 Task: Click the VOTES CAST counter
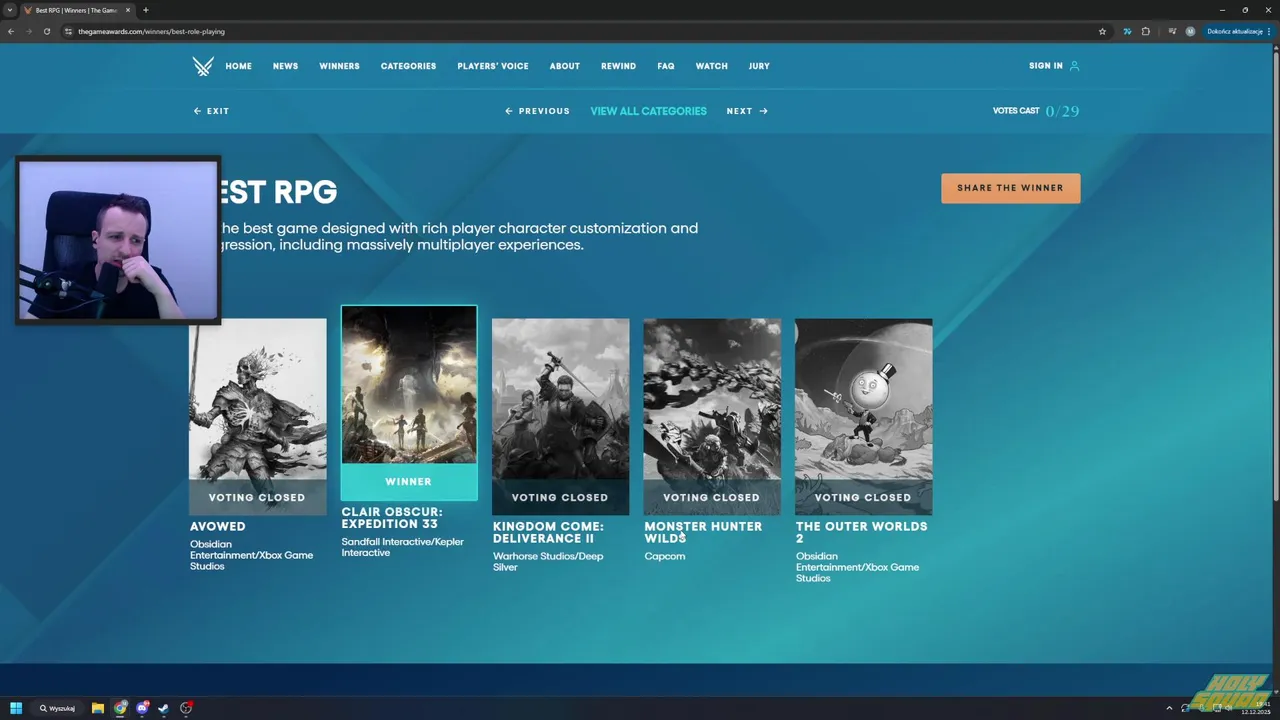click(1036, 111)
